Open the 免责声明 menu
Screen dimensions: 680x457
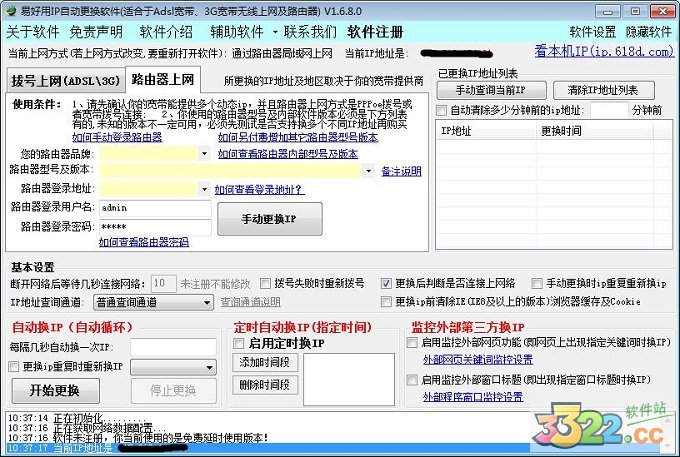coord(96,32)
